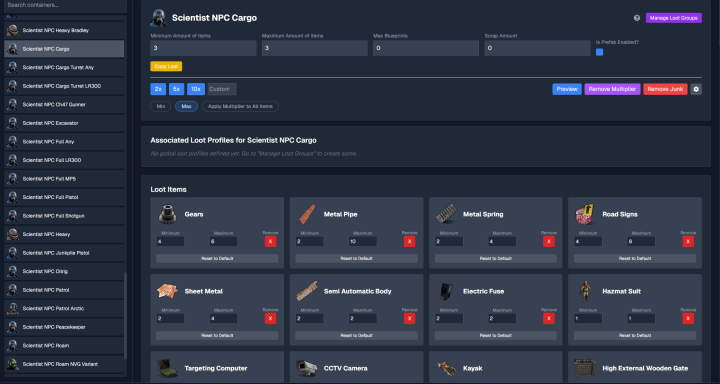720x384 pixels.
Task: Reset Hazmat Suit to default
Action: [x=635, y=336]
